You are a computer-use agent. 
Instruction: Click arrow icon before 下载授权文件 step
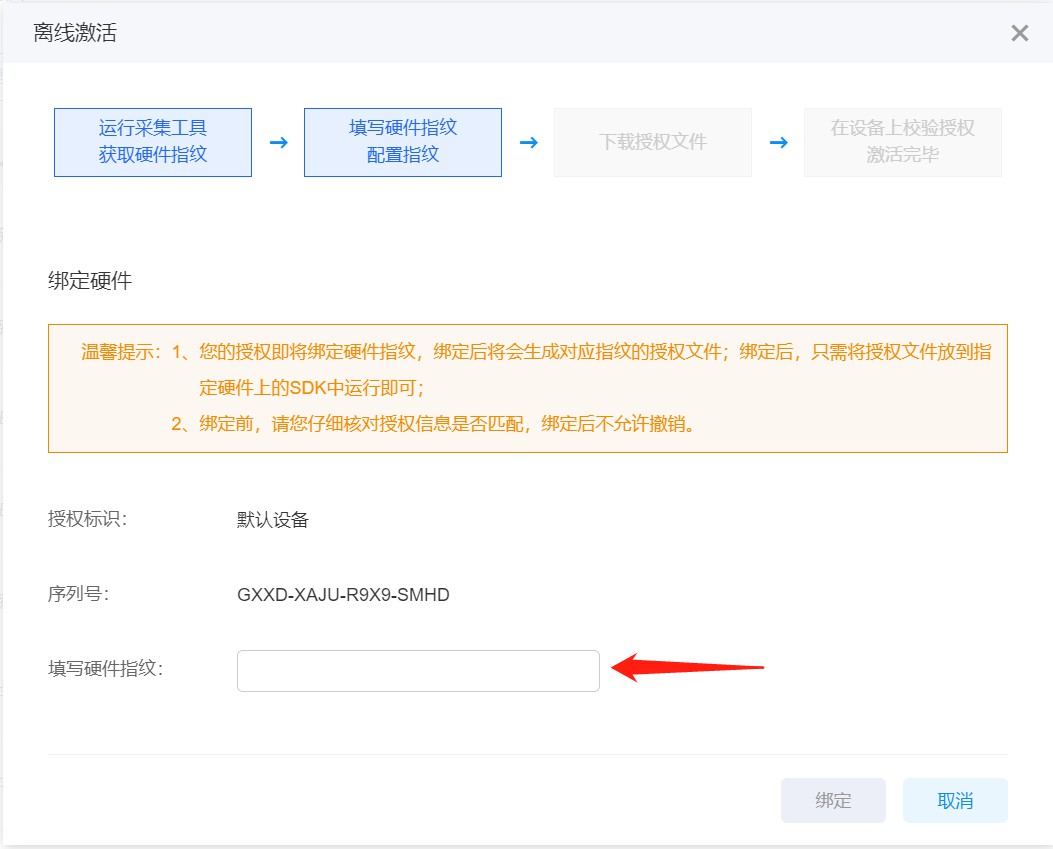(529, 142)
